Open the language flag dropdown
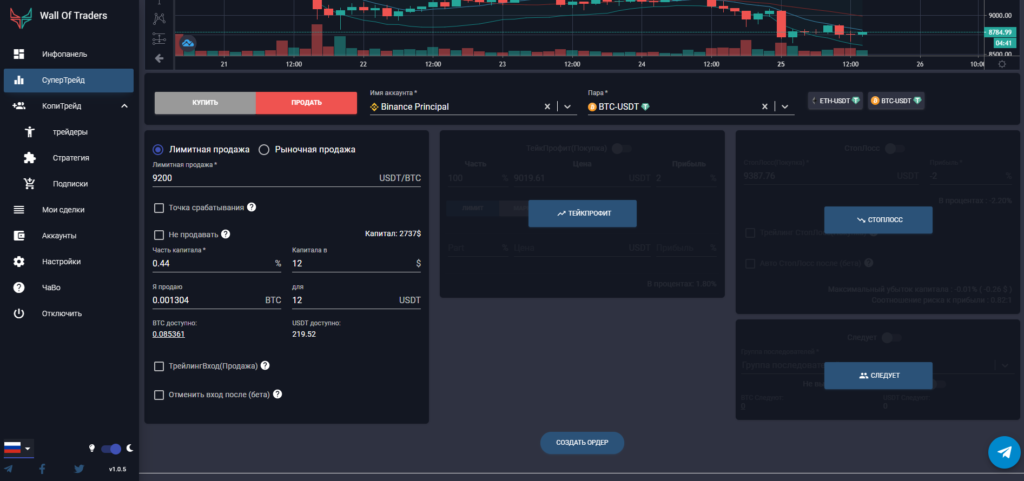 18,448
